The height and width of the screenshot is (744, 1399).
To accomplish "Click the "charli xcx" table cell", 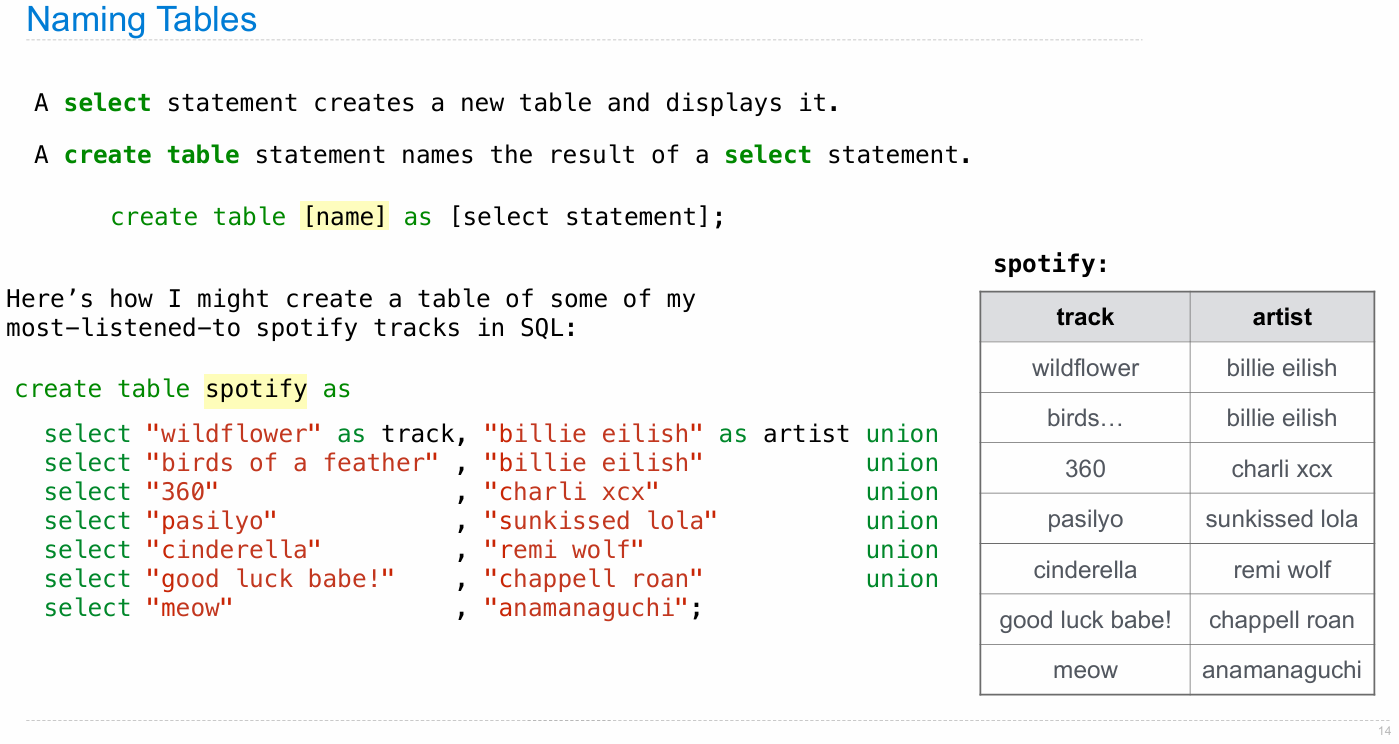I will [x=1281, y=469].
